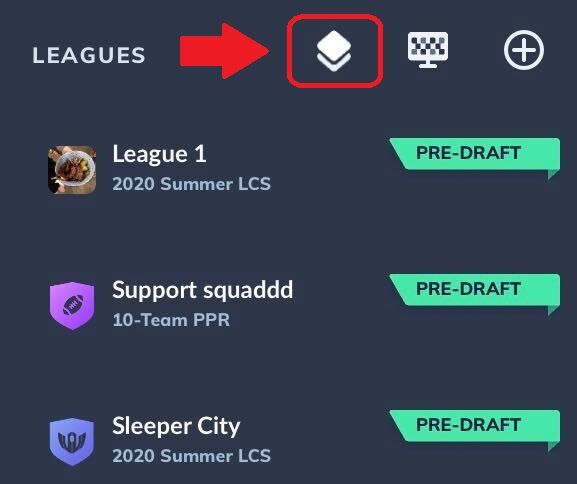
Task: Open the League 1 food photo avatar
Action: click(x=72, y=170)
